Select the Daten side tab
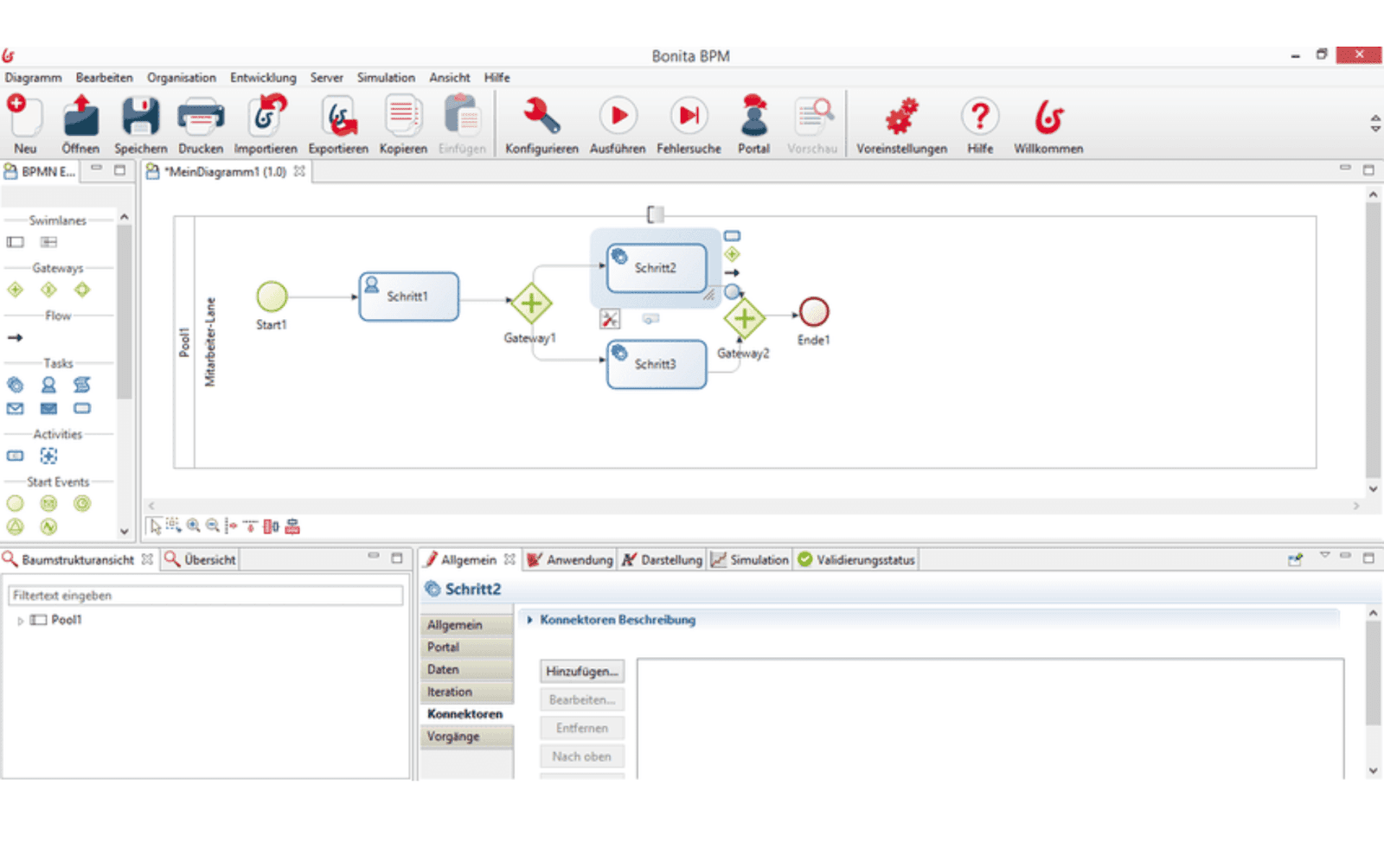The width and height of the screenshot is (1384, 868). pyautogui.click(x=467, y=670)
